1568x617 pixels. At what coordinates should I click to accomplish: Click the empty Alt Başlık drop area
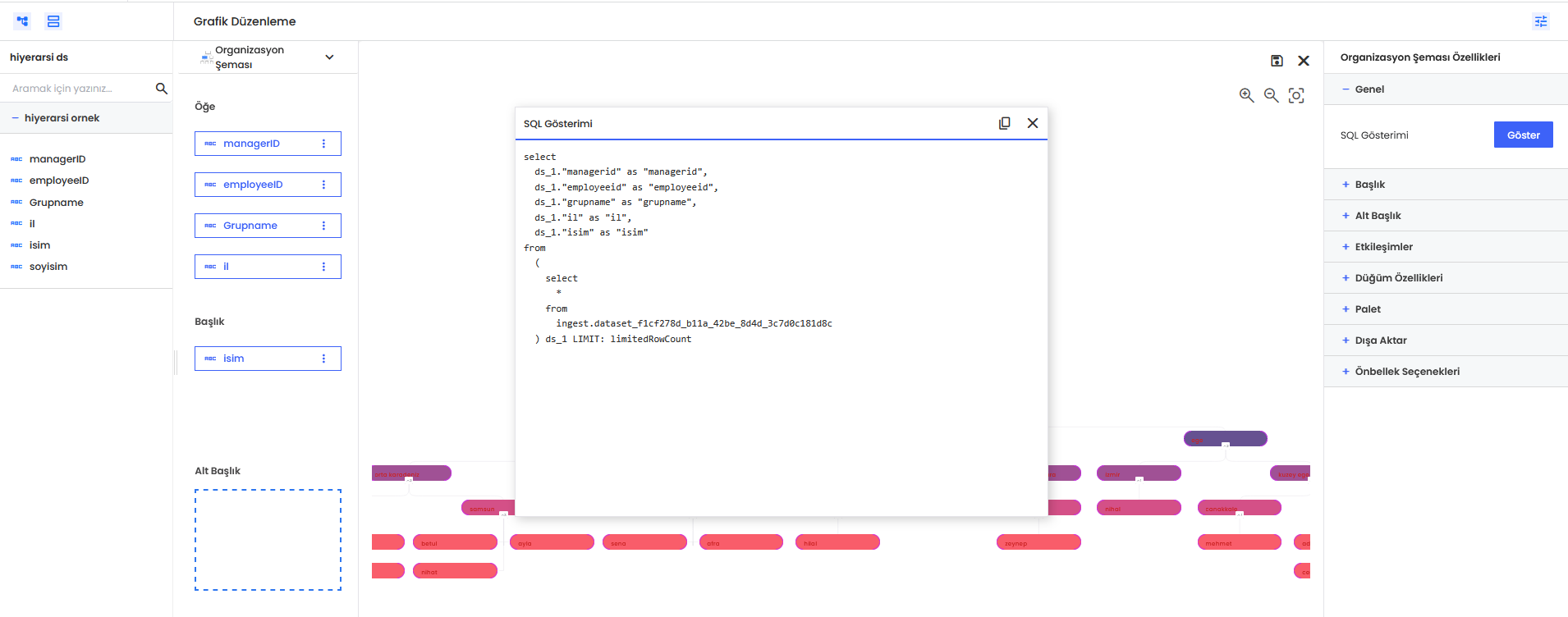tap(268, 540)
